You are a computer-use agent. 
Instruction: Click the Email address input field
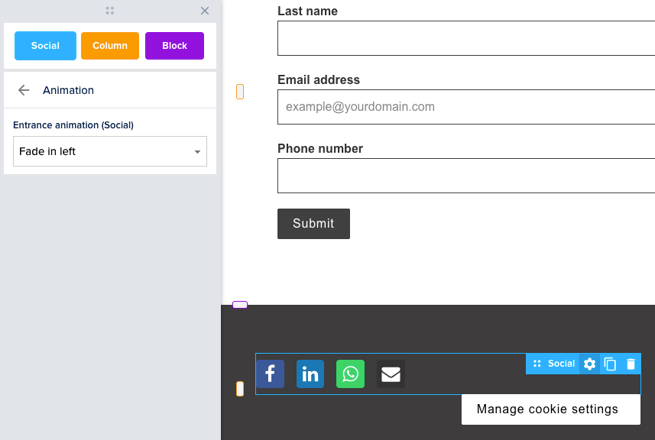point(466,106)
